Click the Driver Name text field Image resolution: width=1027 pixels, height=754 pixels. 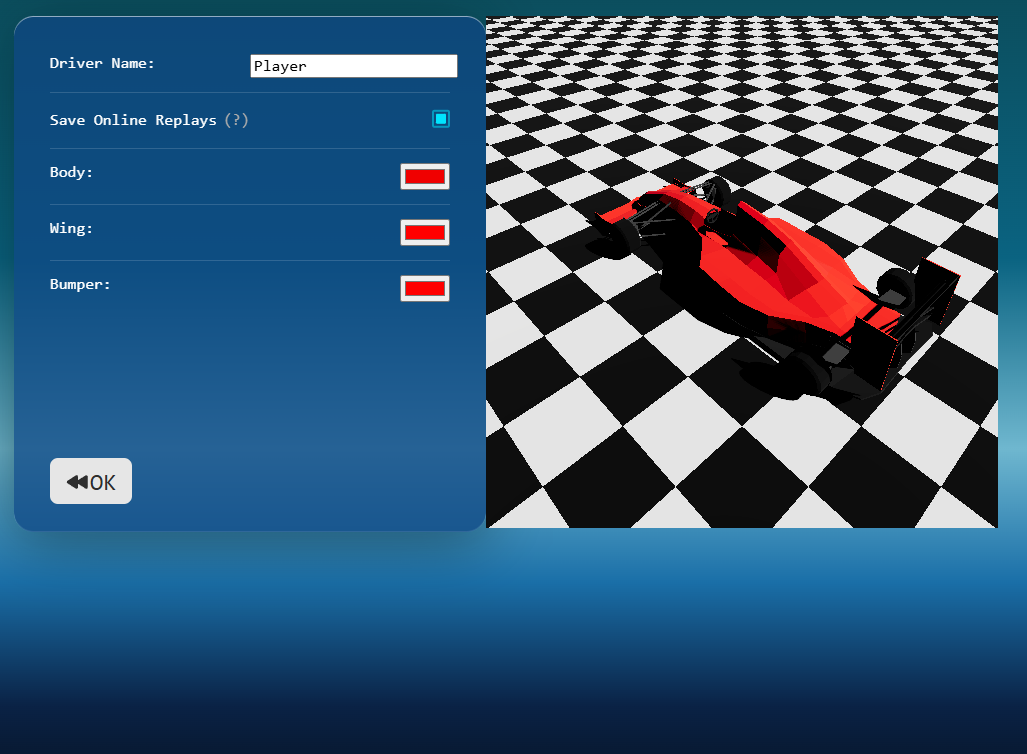click(x=354, y=66)
